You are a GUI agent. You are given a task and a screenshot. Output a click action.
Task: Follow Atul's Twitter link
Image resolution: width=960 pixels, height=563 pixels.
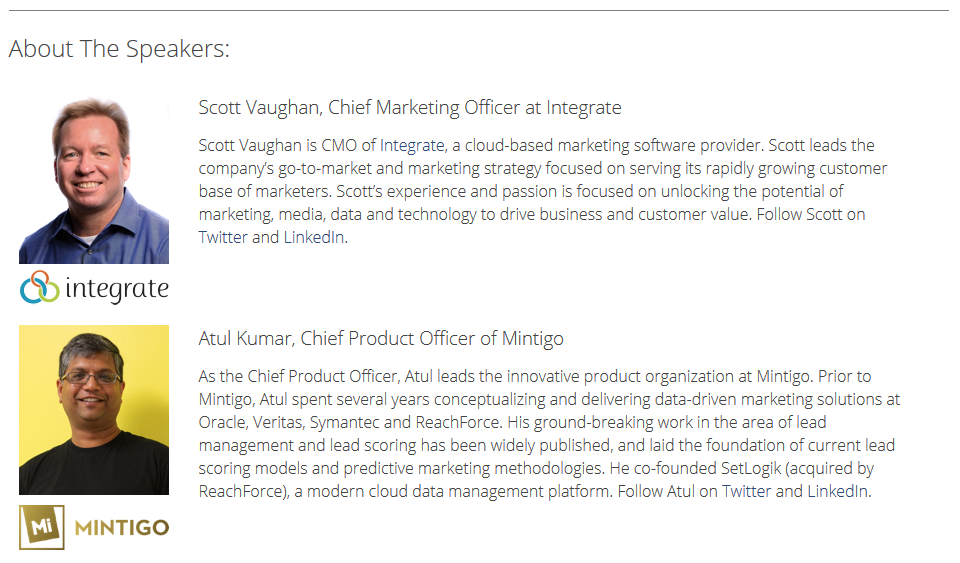(746, 491)
